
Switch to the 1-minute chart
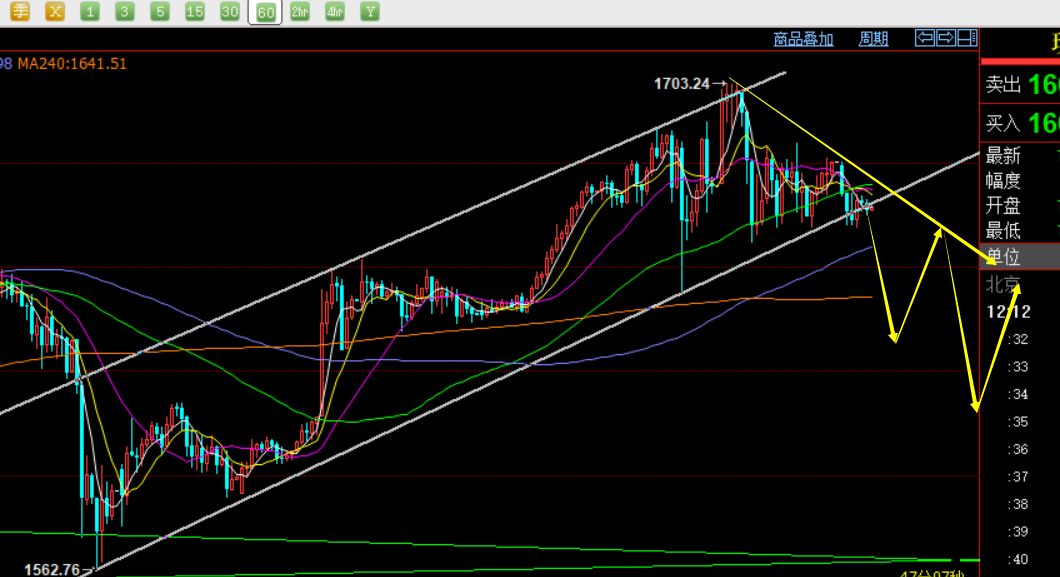(x=89, y=11)
